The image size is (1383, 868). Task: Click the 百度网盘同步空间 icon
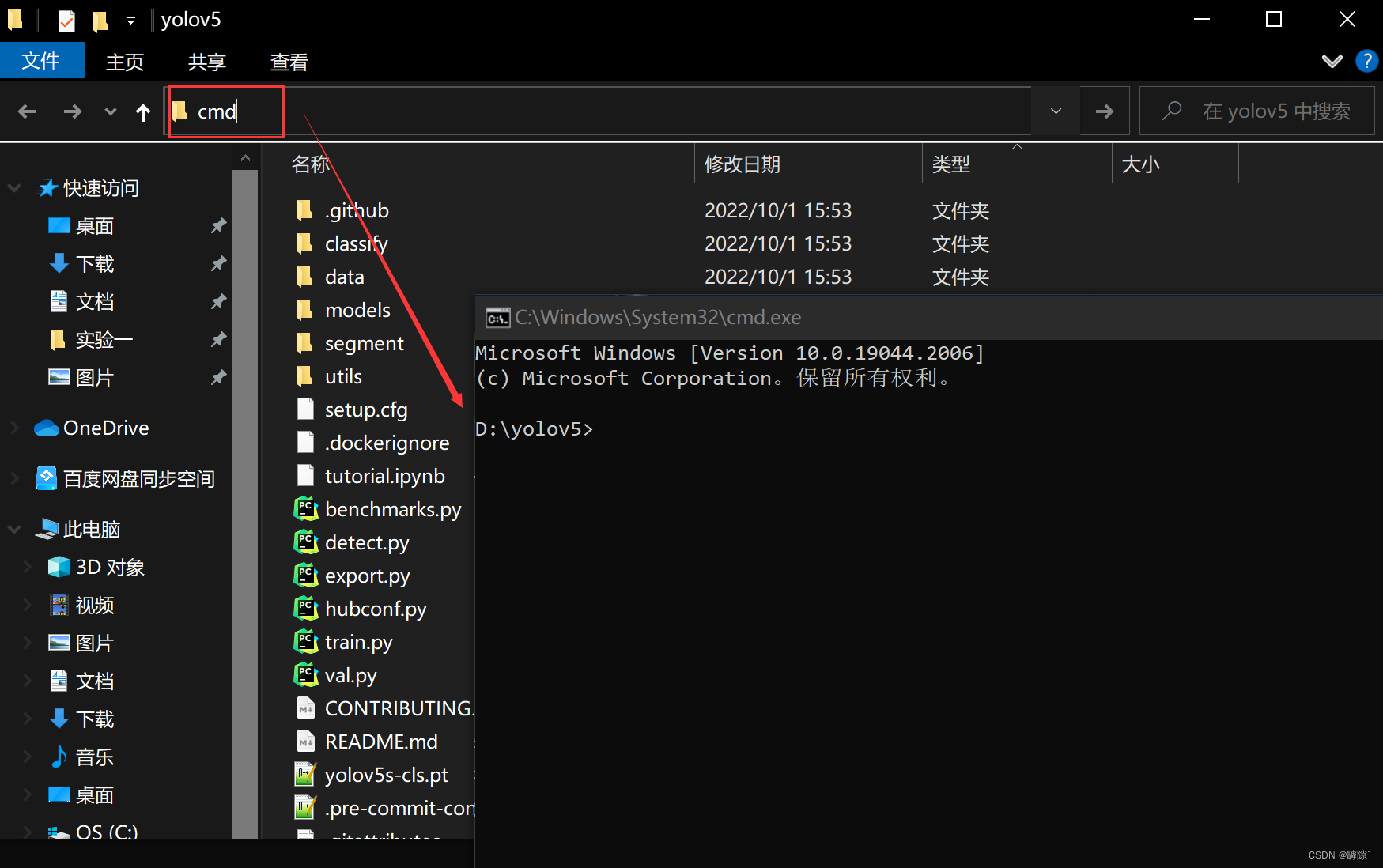(x=47, y=478)
